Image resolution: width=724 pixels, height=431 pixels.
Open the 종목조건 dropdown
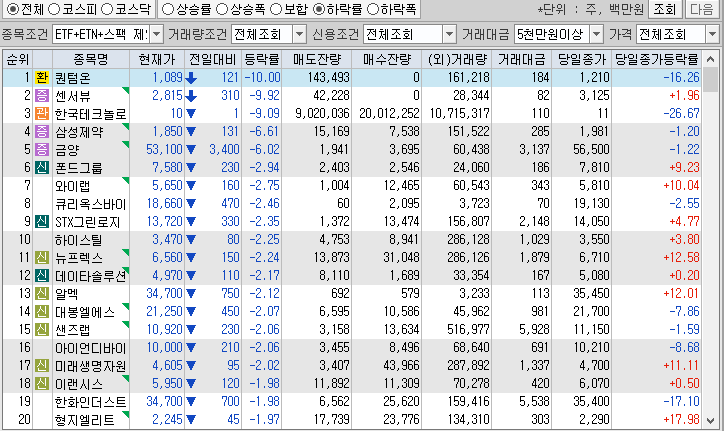click(x=157, y=34)
